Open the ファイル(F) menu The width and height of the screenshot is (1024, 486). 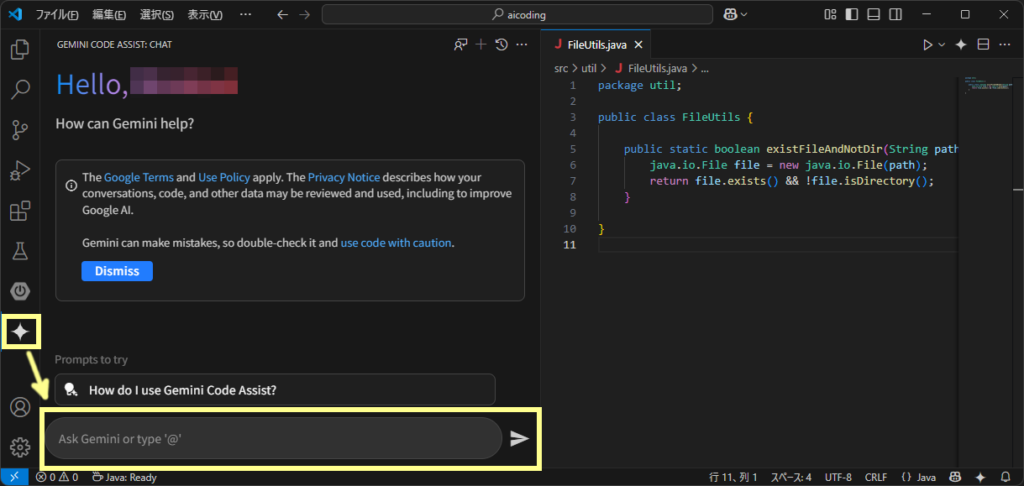pyautogui.click(x=57, y=14)
